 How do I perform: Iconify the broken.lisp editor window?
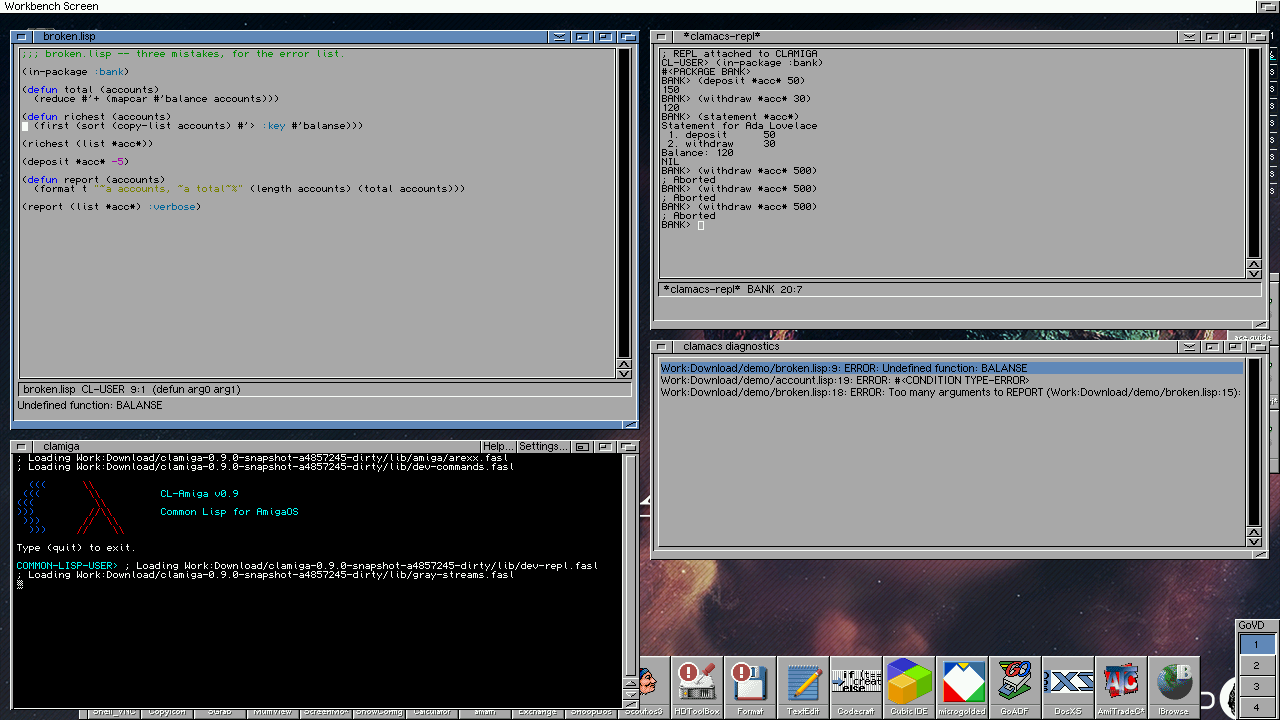[x=583, y=37]
